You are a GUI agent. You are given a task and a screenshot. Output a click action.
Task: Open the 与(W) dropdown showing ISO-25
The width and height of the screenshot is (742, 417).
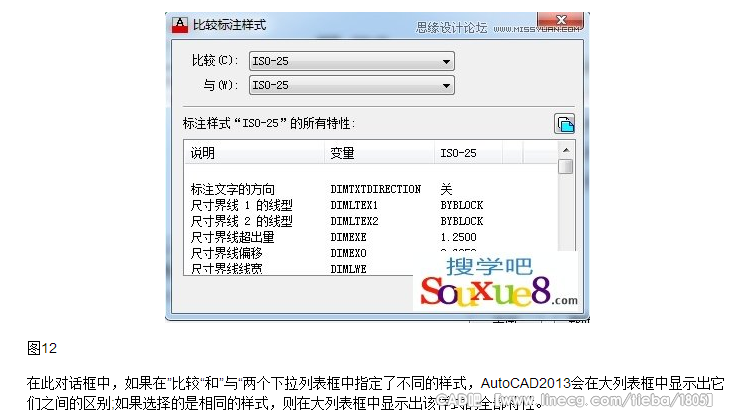(352, 85)
